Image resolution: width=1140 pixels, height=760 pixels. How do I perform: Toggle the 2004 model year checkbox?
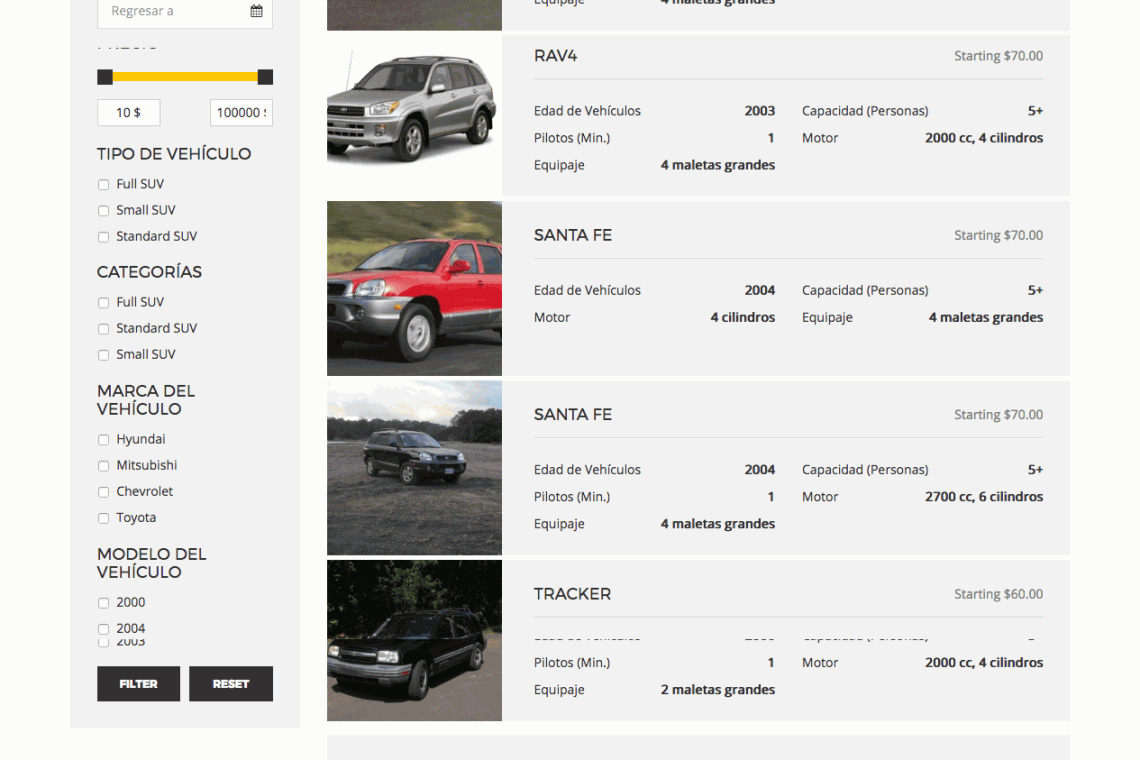tap(103, 629)
